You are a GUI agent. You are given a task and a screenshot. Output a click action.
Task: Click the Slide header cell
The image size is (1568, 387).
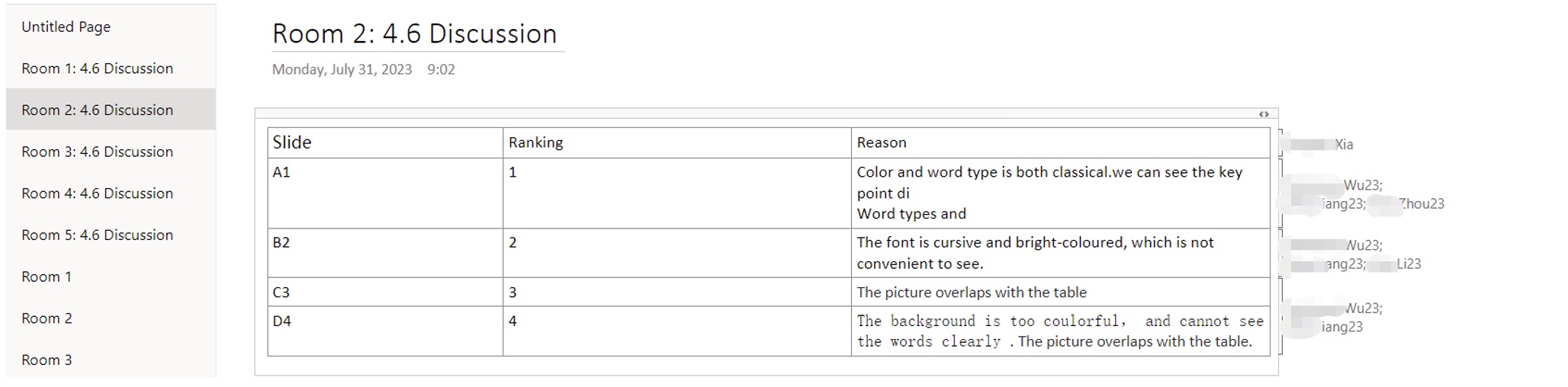click(385, 142)
